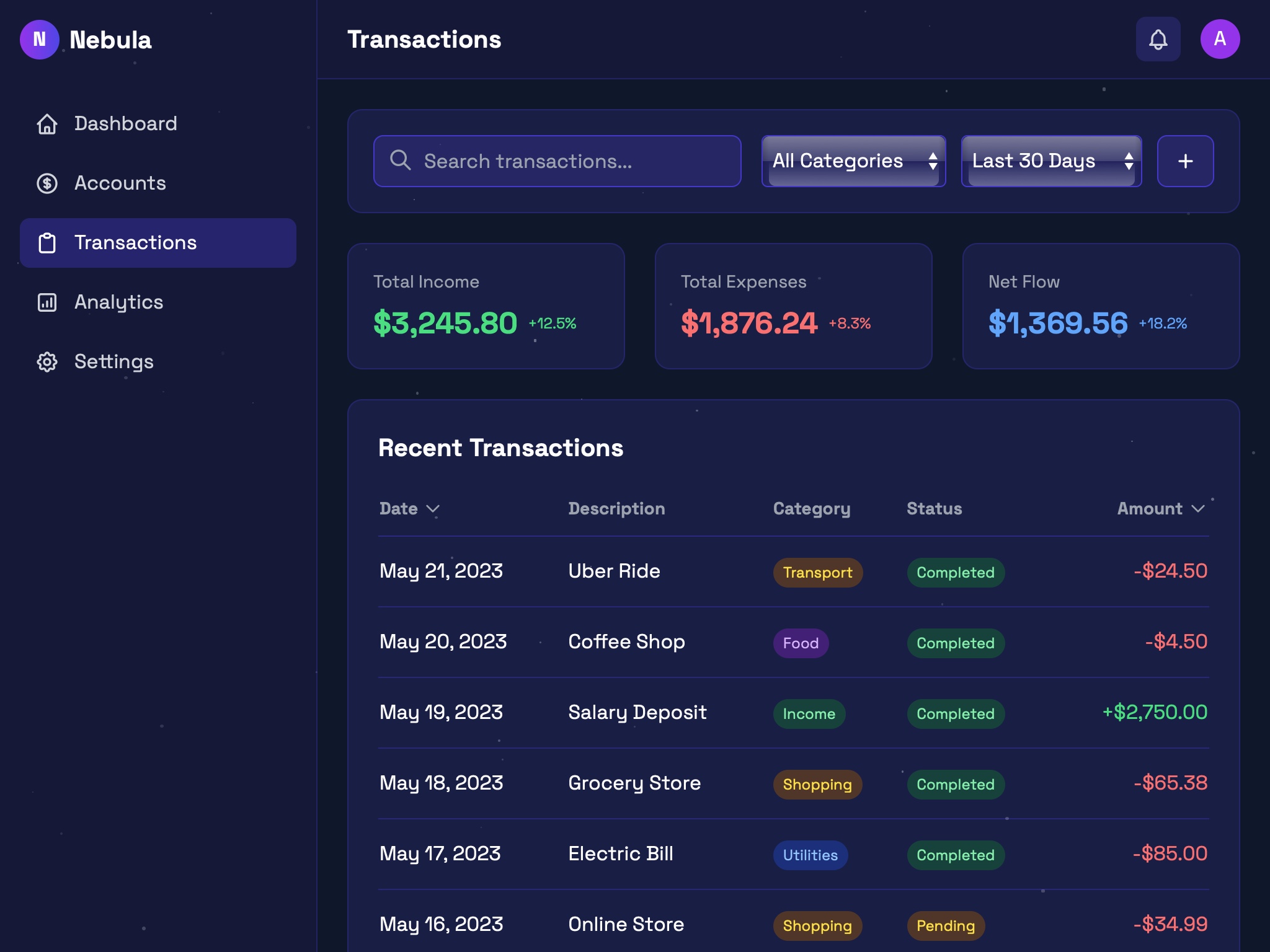This screenshot has width=1270, height=952.
Task: Navigate to the Dashboard menu item
Action: (x=125, y=124)
